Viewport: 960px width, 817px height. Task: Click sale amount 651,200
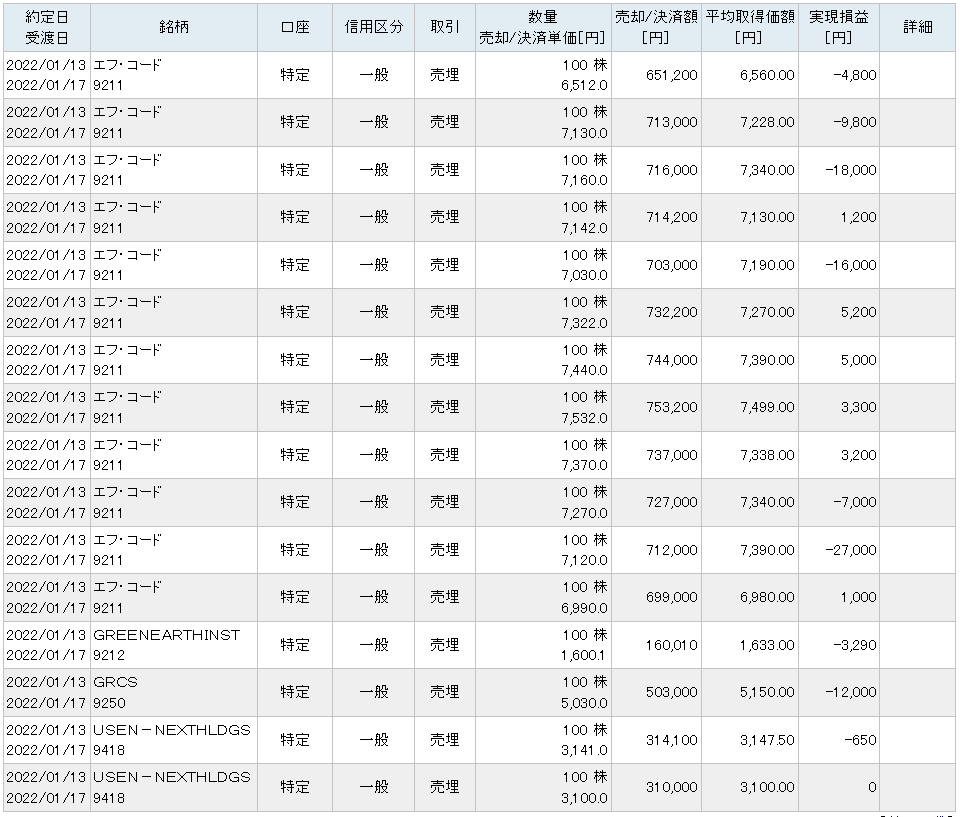point(672,75)
